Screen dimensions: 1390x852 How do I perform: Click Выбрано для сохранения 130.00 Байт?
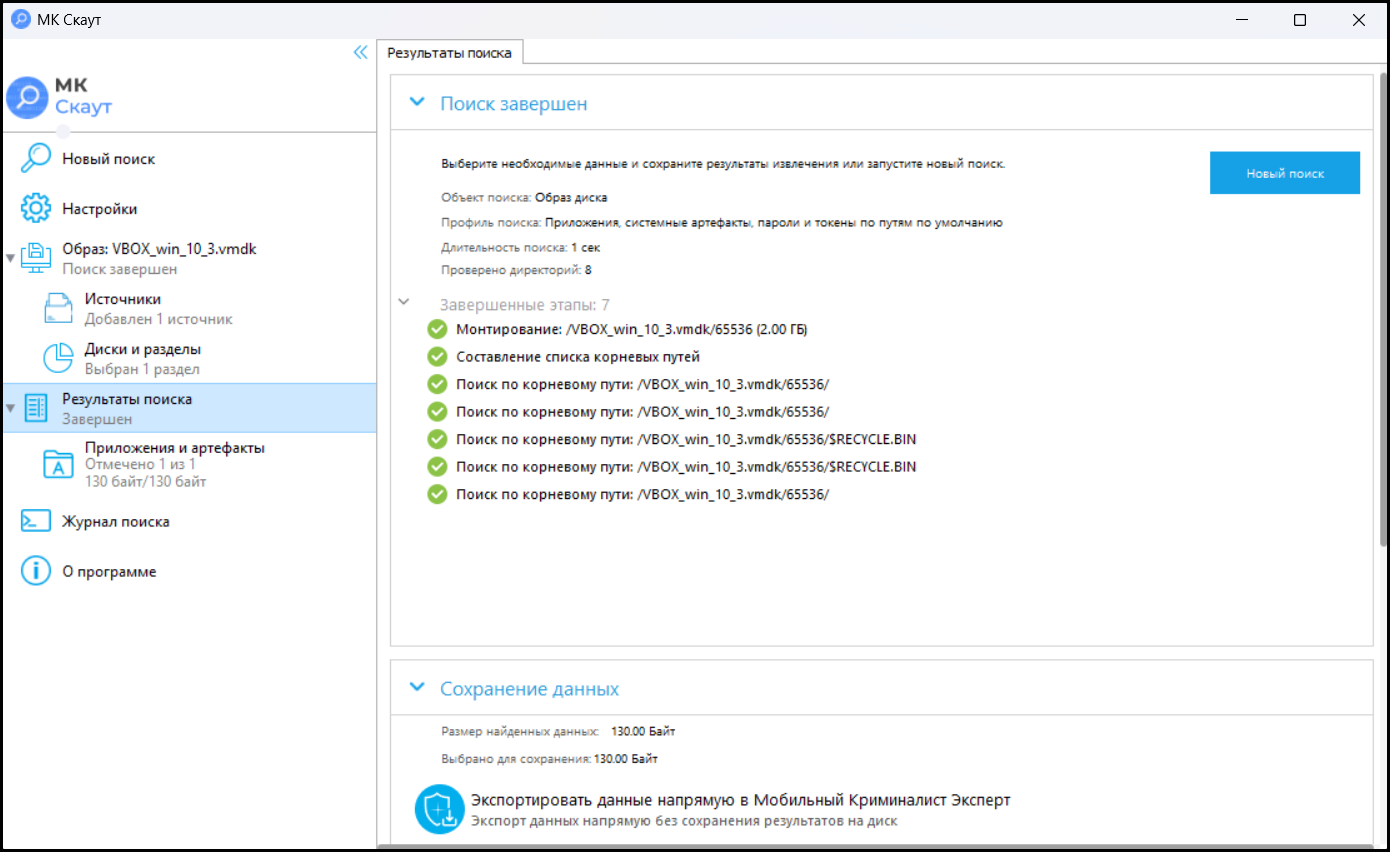(549, 759)
